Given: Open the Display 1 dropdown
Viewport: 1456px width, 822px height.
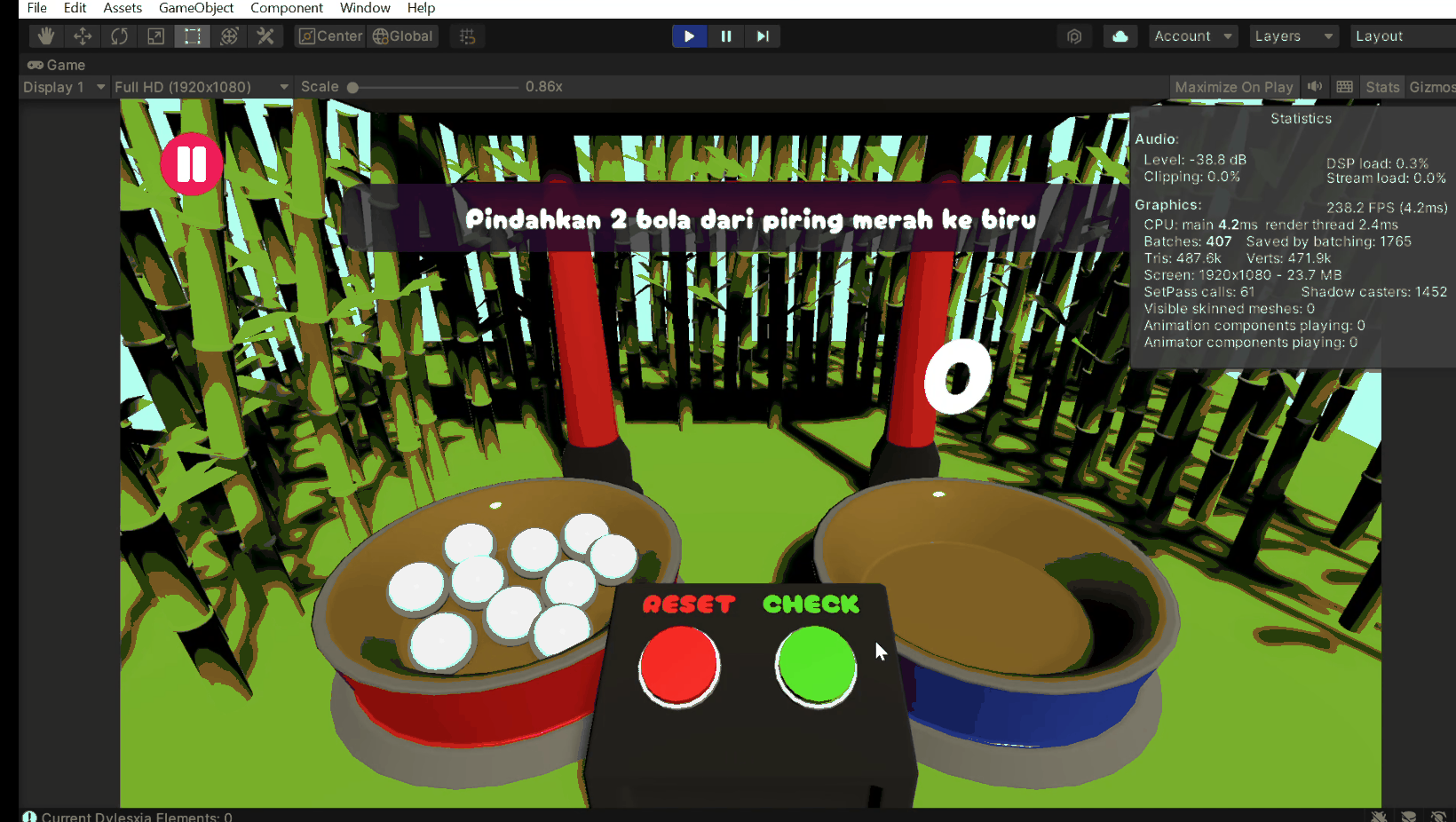Looking at the screenshot, I should pyautogui.click(x=64, y=87).
